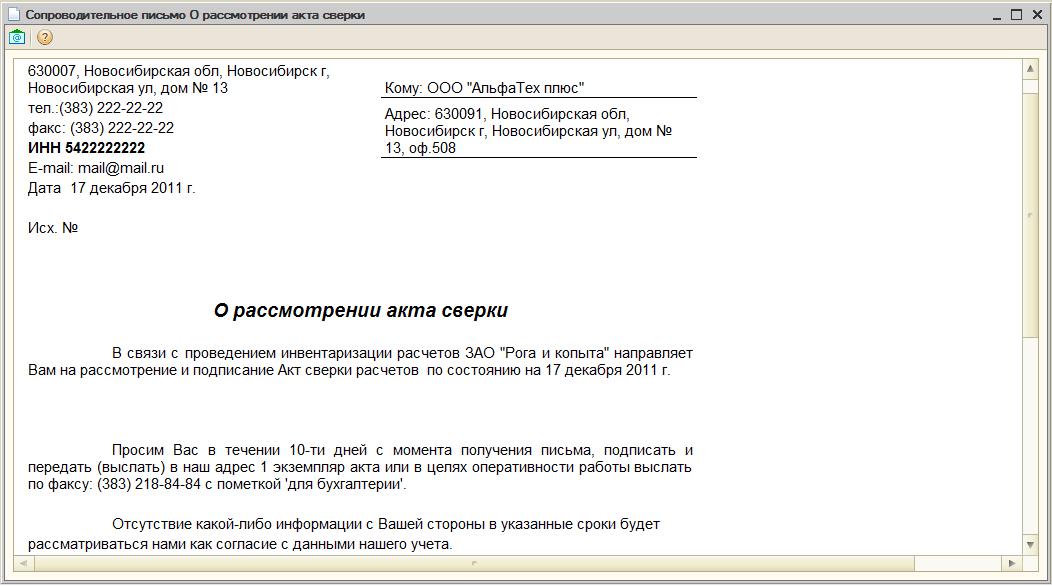Click the vertical scrollbar up arrow
1052x586 pixels.
pos(1030,68)
